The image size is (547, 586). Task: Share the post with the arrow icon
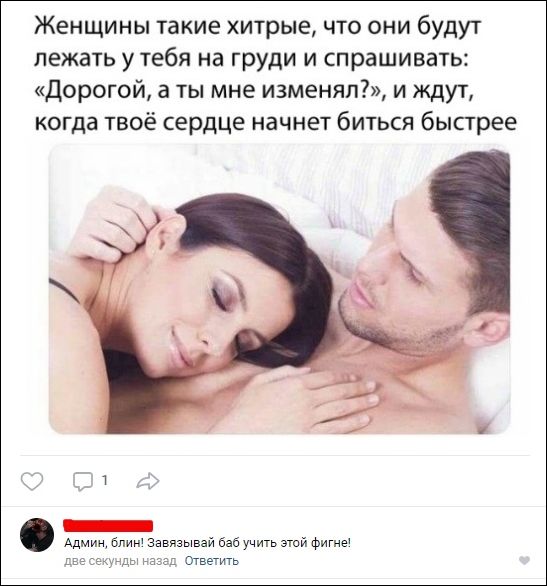(x=148, y=481)
